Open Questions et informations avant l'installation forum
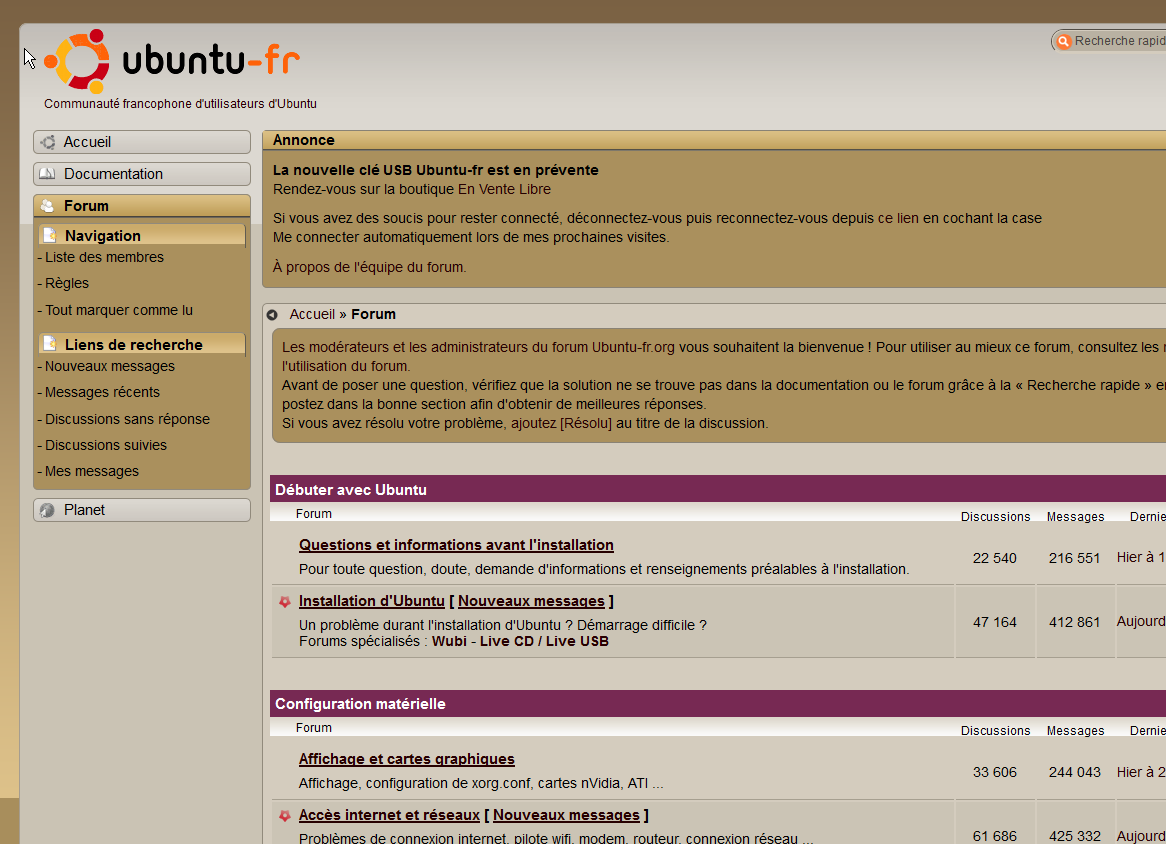 (456, 545)
